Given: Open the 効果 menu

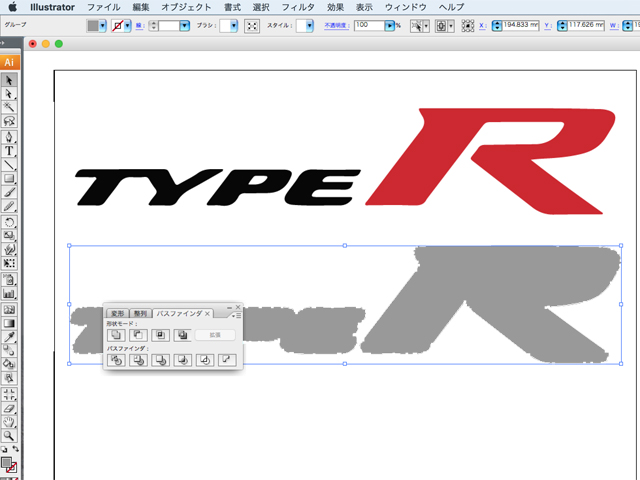Looking at the screenshot, I should 336,7.
